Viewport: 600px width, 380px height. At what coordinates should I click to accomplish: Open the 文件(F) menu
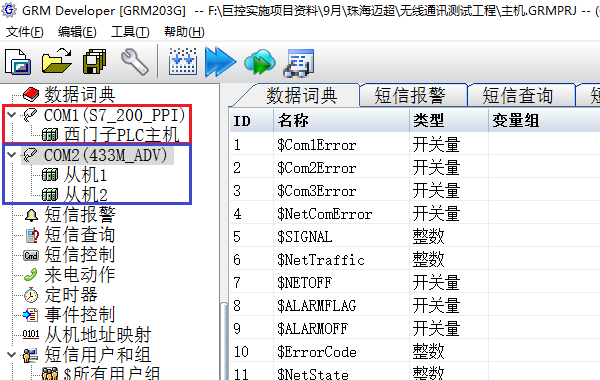[x=24, y=32]
